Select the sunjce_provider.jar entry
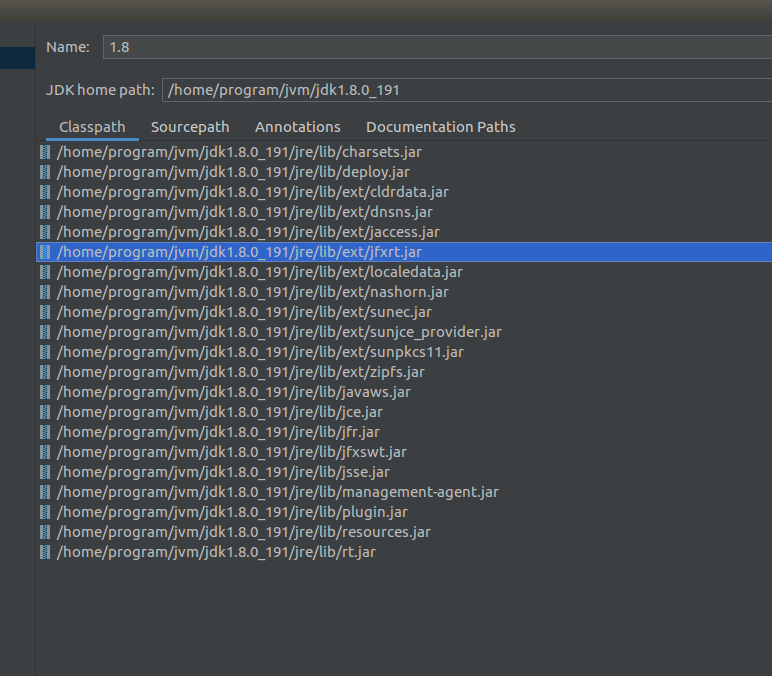The width and height of the screenshot is (772, 676). point(404,332)
